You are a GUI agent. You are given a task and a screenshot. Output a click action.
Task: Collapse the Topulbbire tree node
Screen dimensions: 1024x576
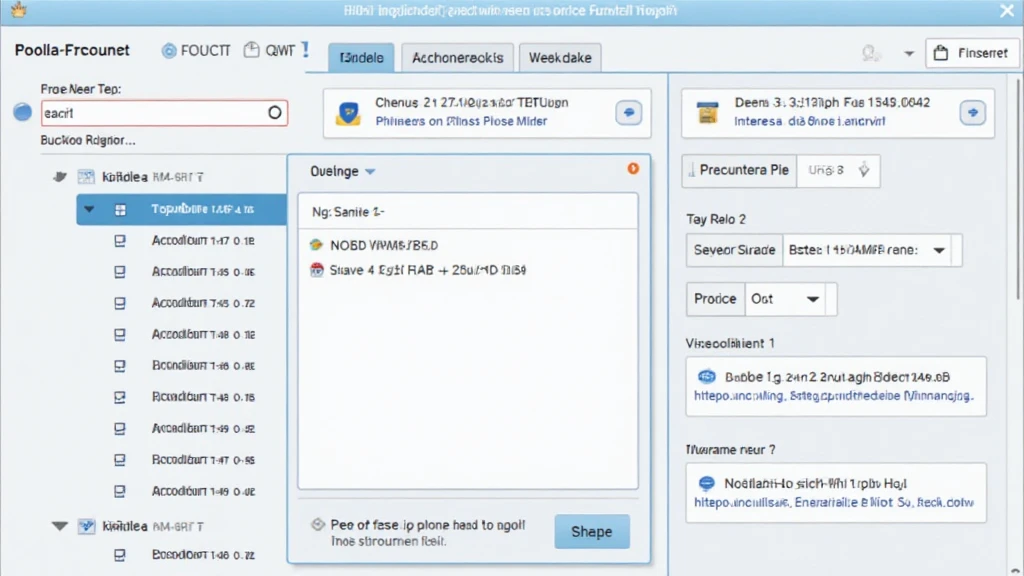pyautogui.click(x=89, y=210)
